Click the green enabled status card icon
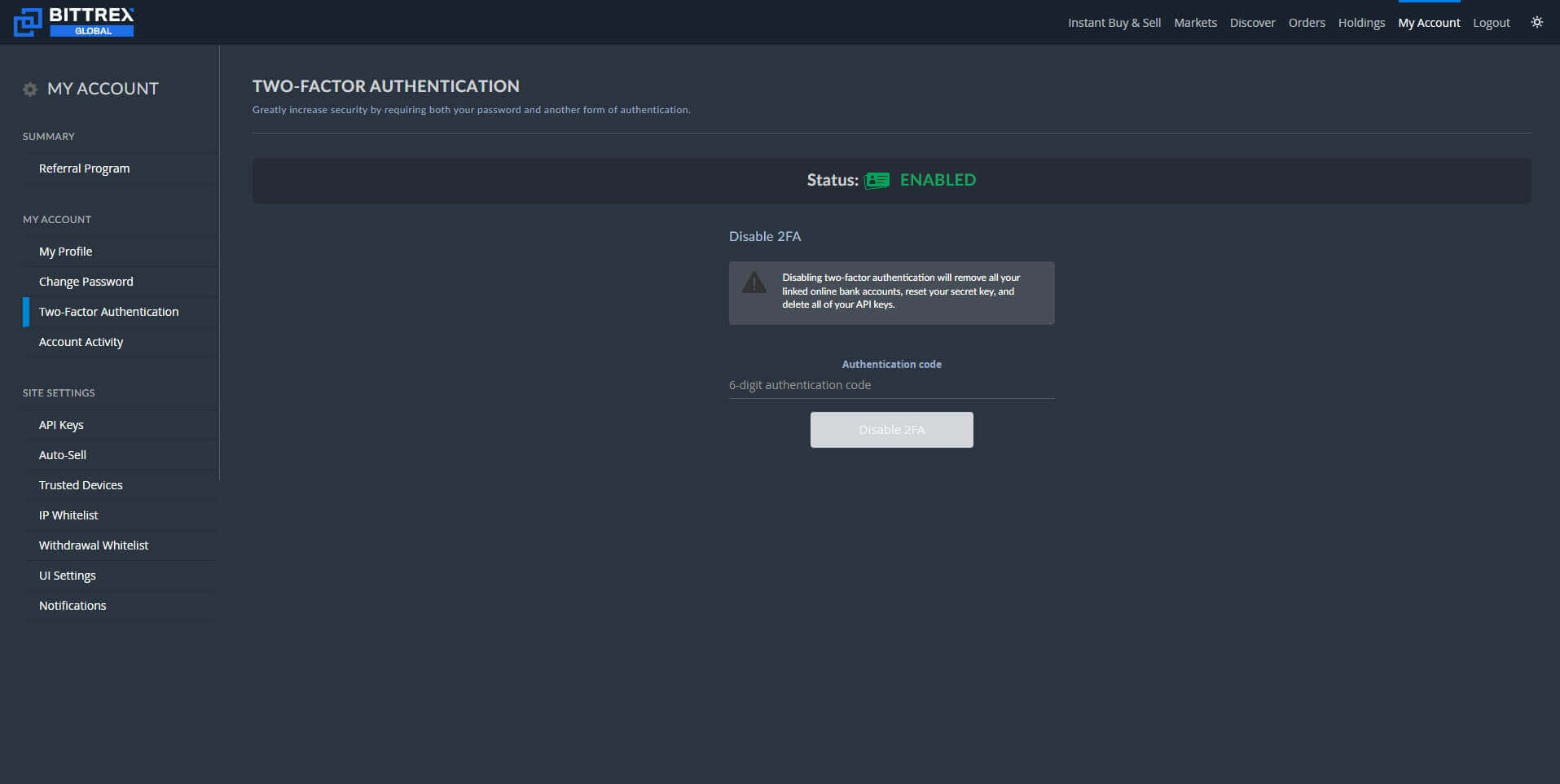1560x784 pixels. (x=877, y=180)
